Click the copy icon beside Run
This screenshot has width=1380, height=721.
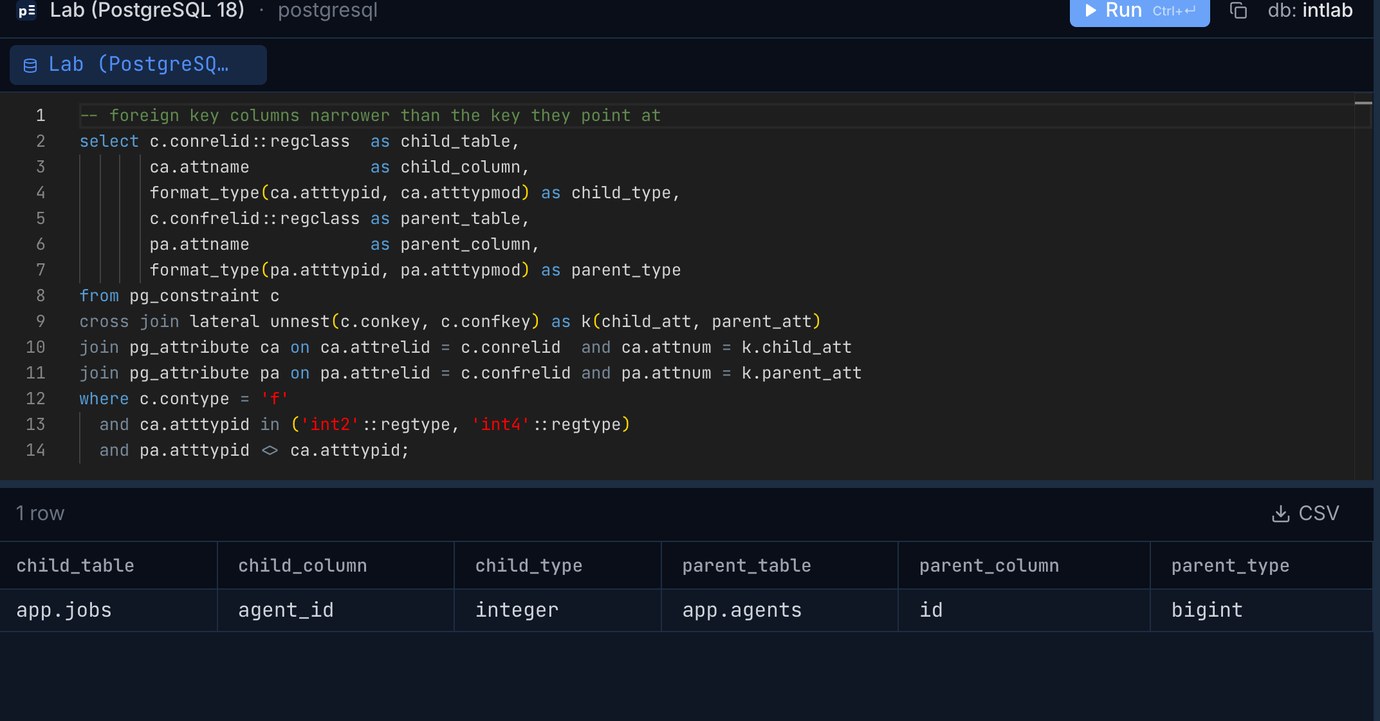coord(1238,11)
